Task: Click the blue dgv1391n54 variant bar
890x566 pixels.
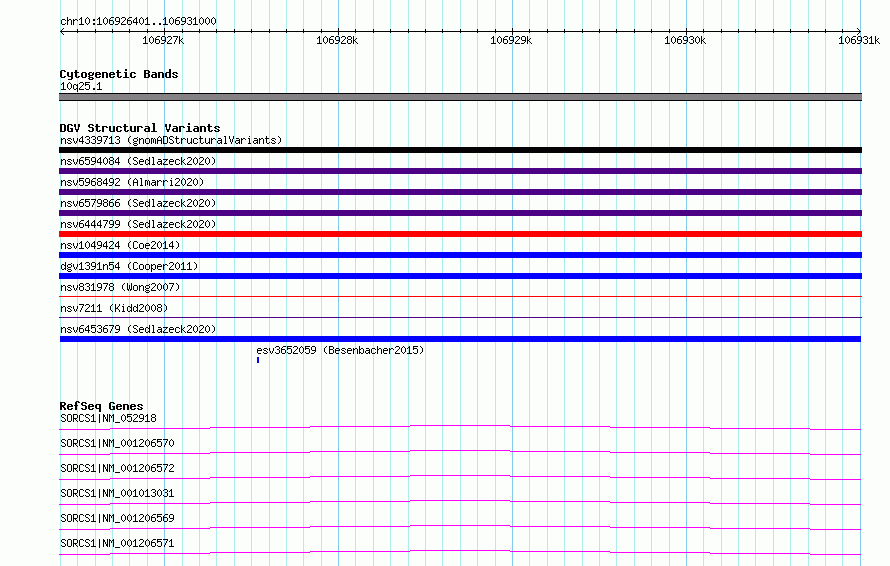Action: pos(460,276)
